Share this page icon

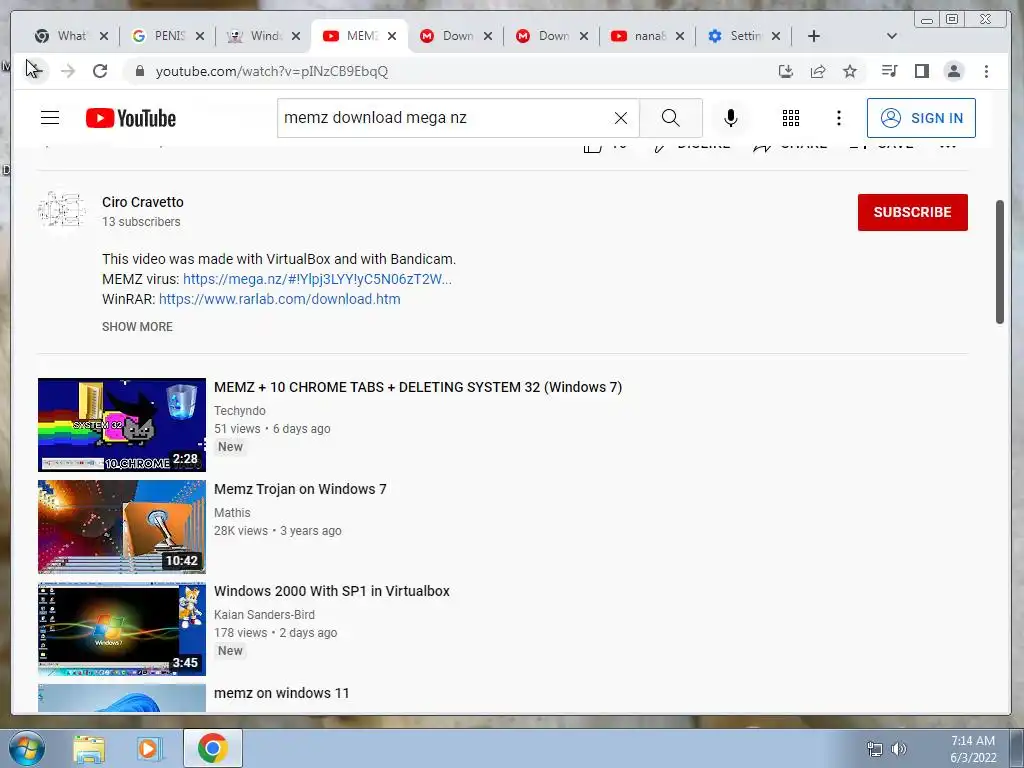[818, 71]
